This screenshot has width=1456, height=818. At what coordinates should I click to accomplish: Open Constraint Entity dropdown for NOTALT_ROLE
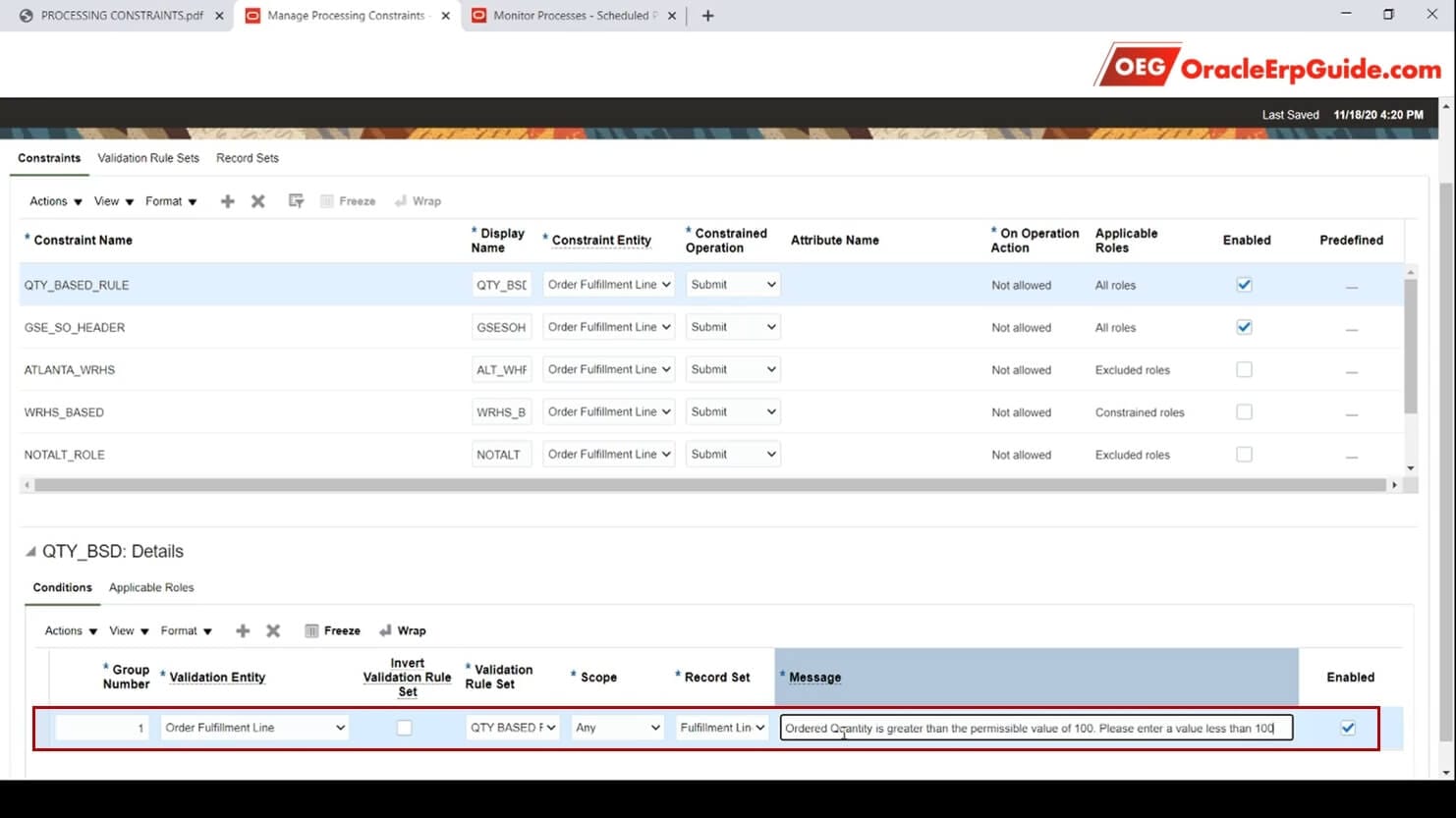pyautogui.click(x=608, y=454)
